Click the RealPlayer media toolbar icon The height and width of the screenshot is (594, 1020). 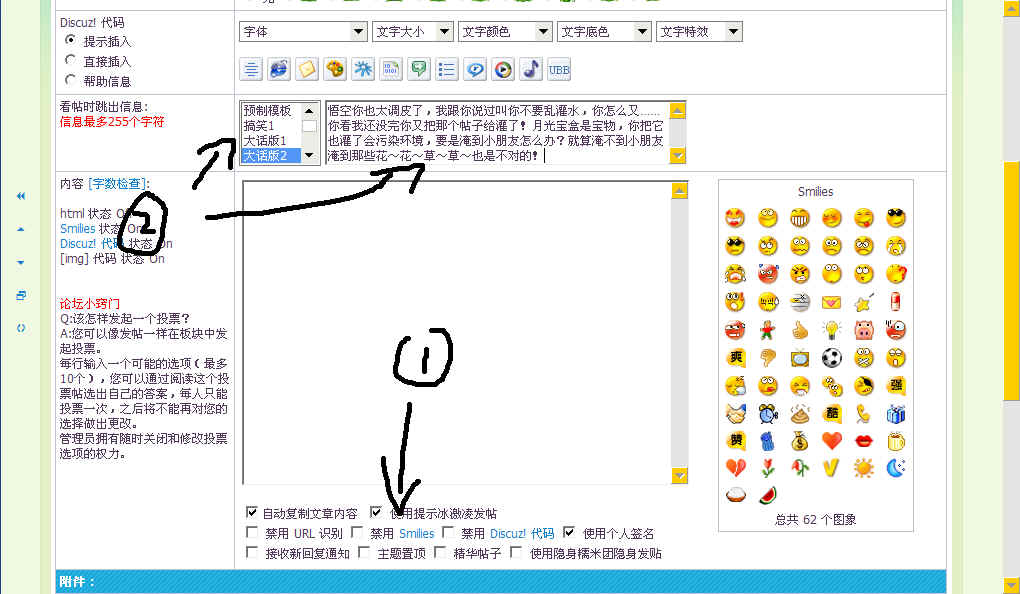click(x=475, y=69)
